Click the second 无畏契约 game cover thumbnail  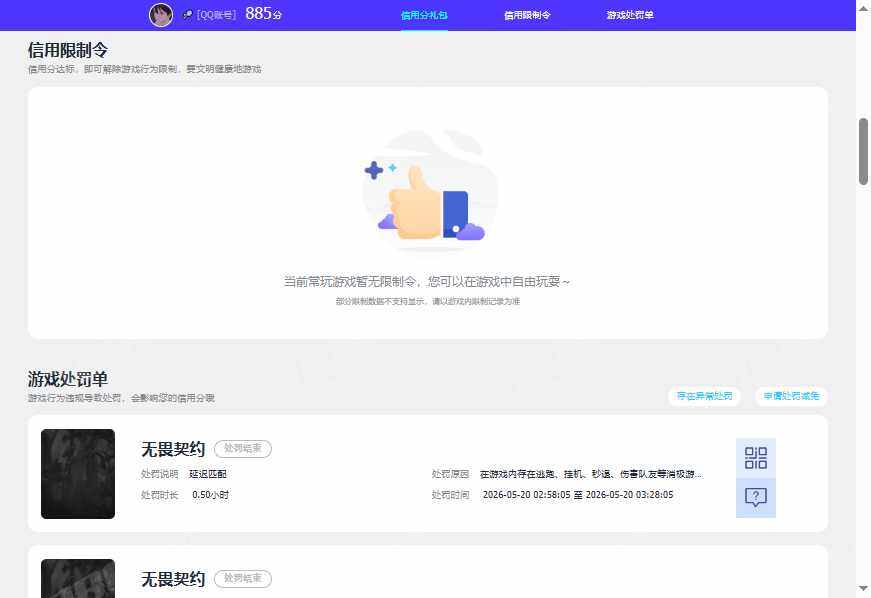coord(78,579)
